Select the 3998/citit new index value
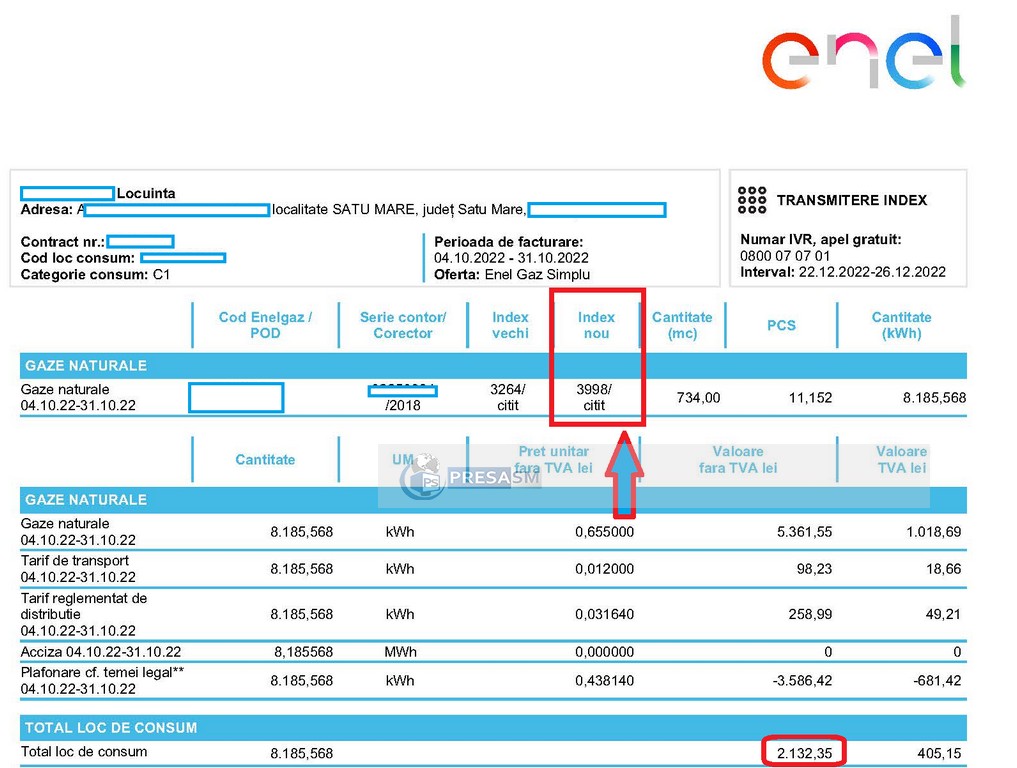The image size is (1017, 768). [595, 397]
